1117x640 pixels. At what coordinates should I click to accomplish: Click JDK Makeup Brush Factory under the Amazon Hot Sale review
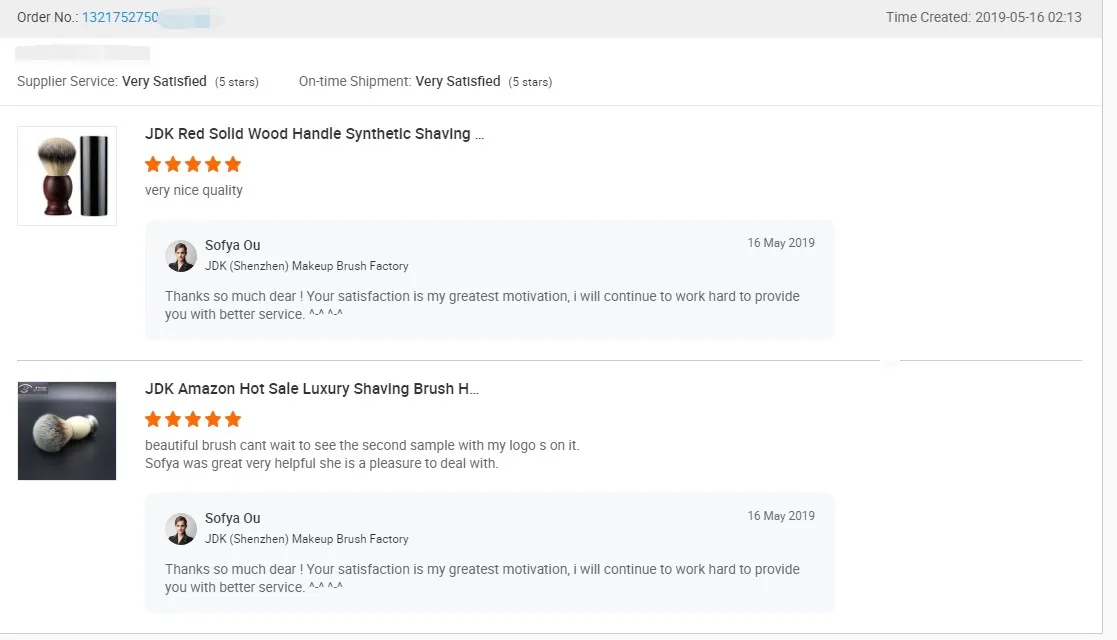coord(306,539)
